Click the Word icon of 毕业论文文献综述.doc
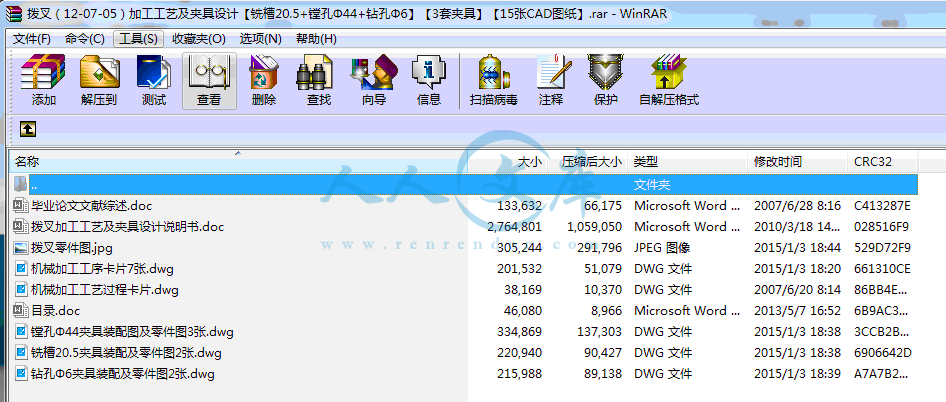The height and width of the screenshot is (402, 946). pyautogui.click(x=21, y=206)
